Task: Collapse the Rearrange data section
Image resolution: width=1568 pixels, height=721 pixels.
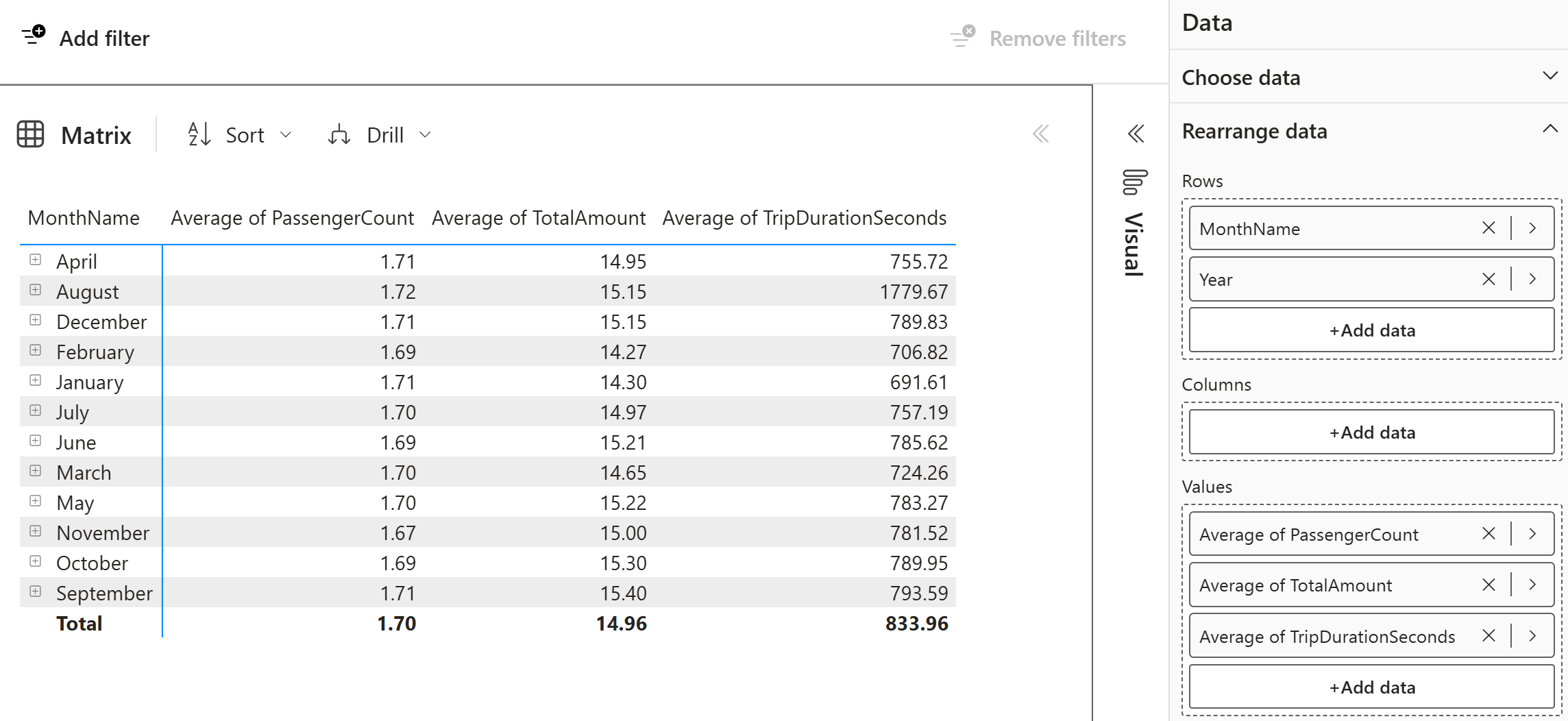Action: tap(1550, 129)
